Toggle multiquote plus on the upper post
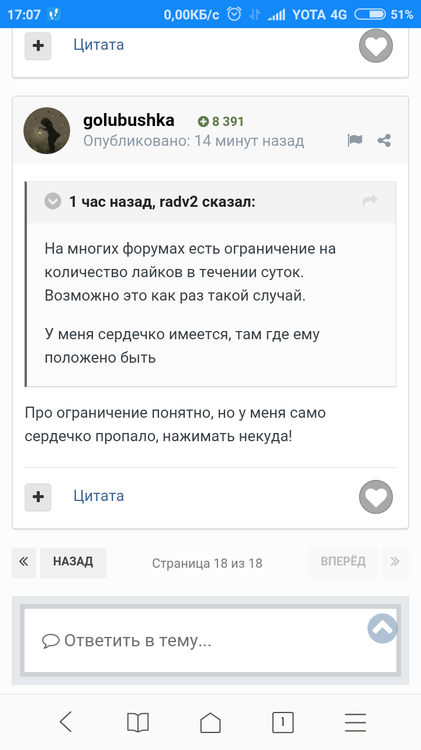The image size is (421, 750). point(38,46)
